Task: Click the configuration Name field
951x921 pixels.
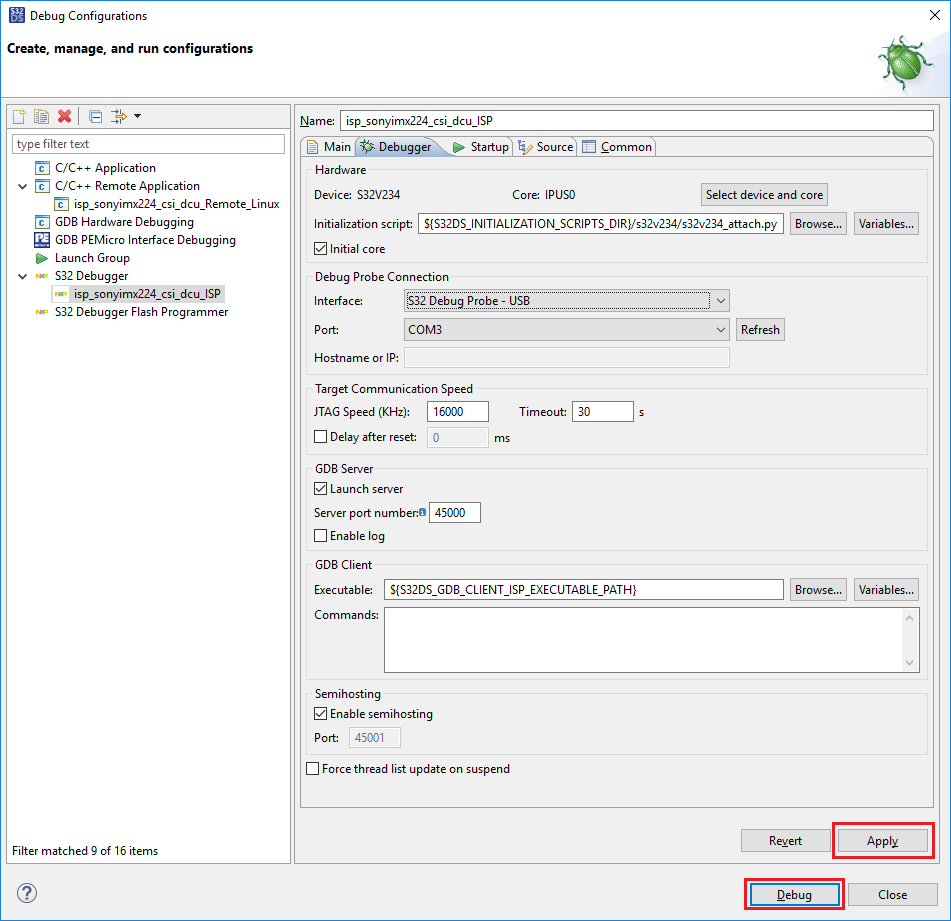Action: point(636,121)
